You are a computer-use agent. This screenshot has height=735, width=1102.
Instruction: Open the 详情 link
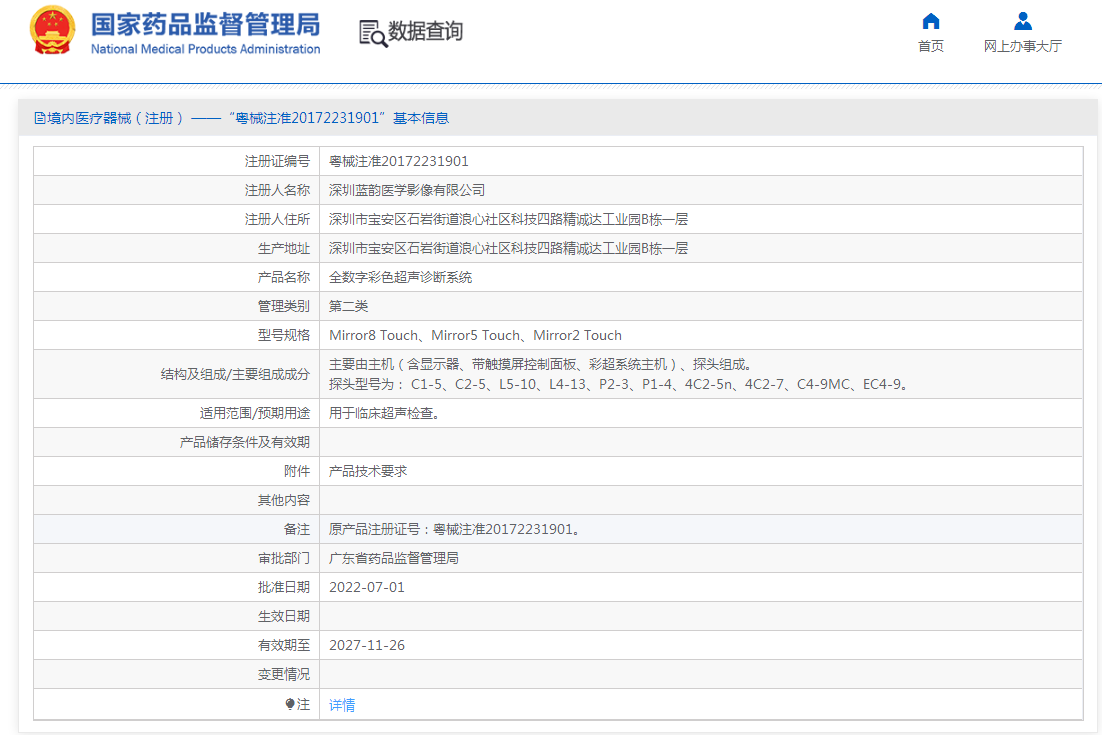point(342,705)
